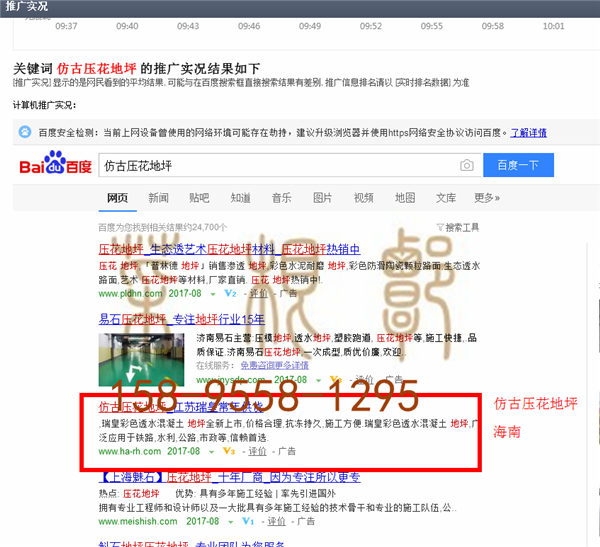Open result 压花地坪_生态透艺术压花地坪材料
600x547 pixels.
[x=229, y=249]
